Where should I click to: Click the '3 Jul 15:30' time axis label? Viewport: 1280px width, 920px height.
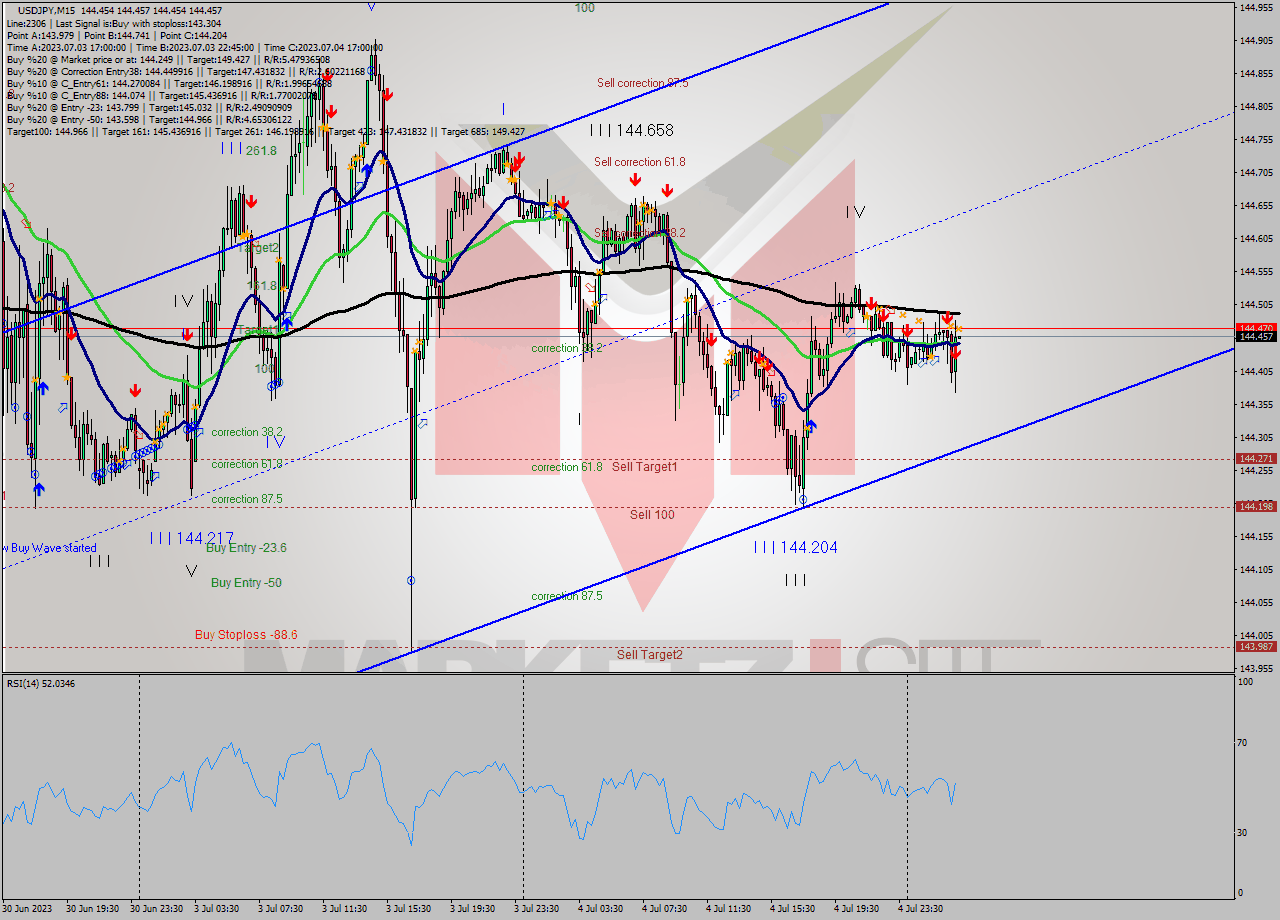[x=409, y=909]
